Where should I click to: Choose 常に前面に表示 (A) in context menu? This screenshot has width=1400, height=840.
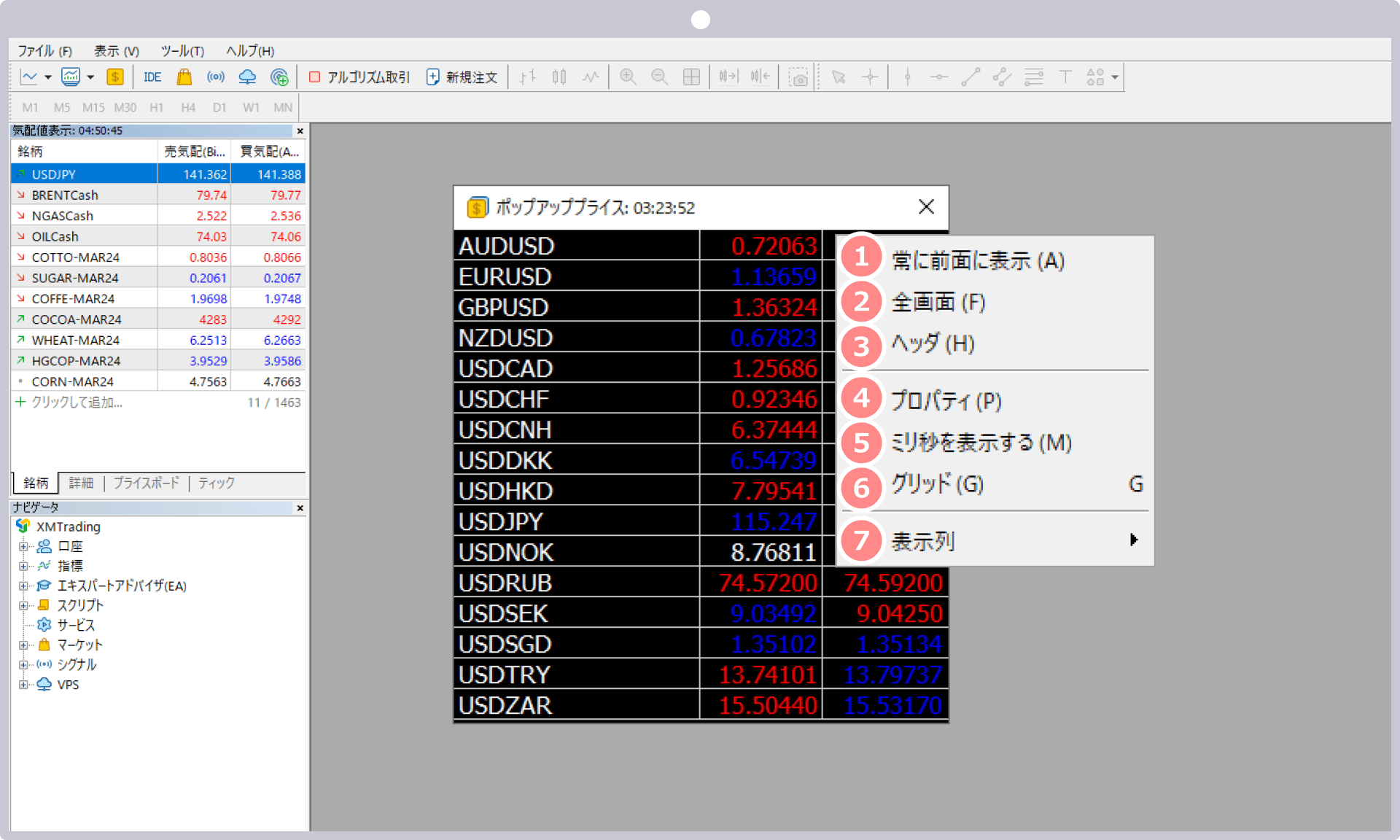995,260
